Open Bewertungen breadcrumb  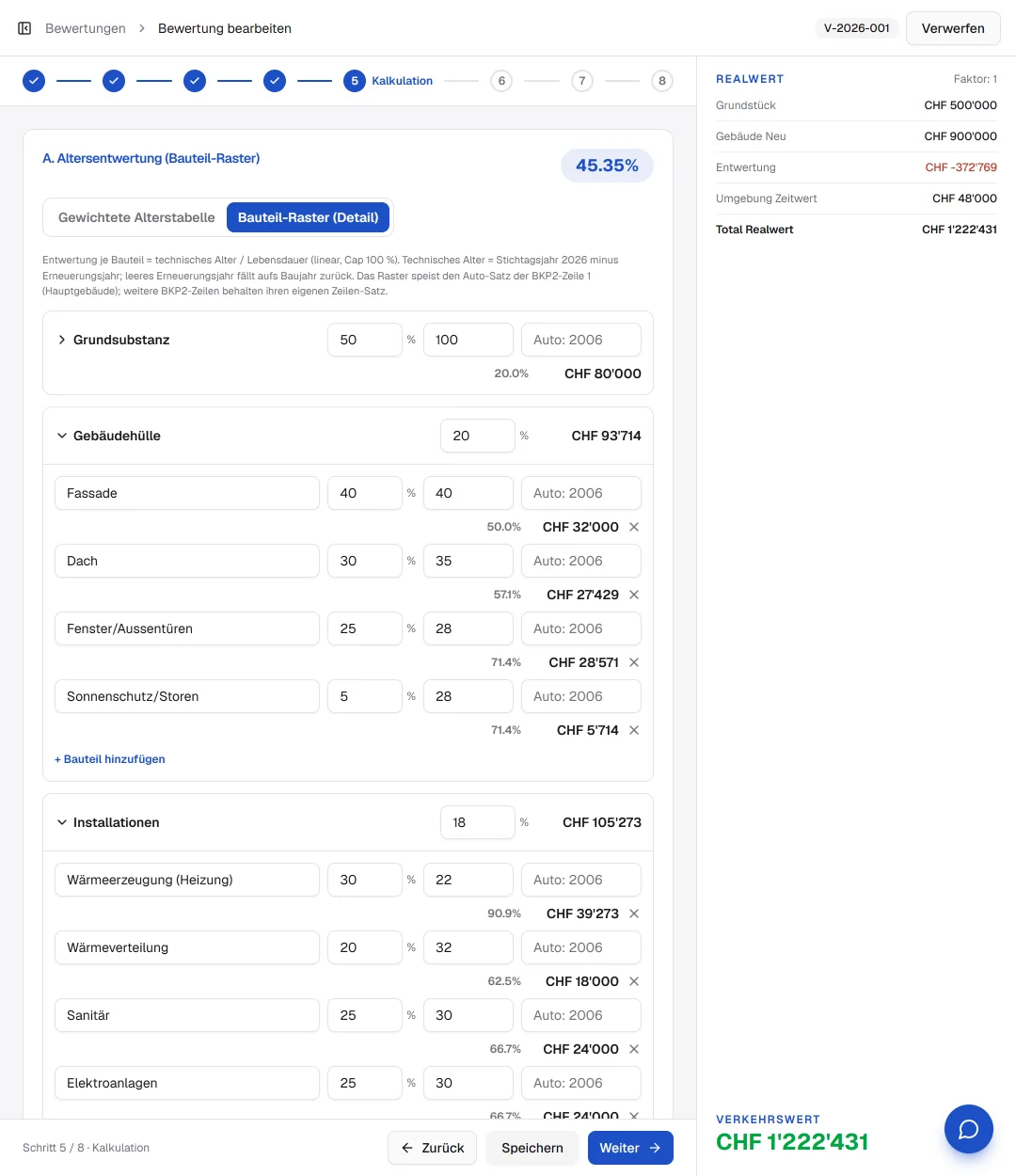pos(86,28)
